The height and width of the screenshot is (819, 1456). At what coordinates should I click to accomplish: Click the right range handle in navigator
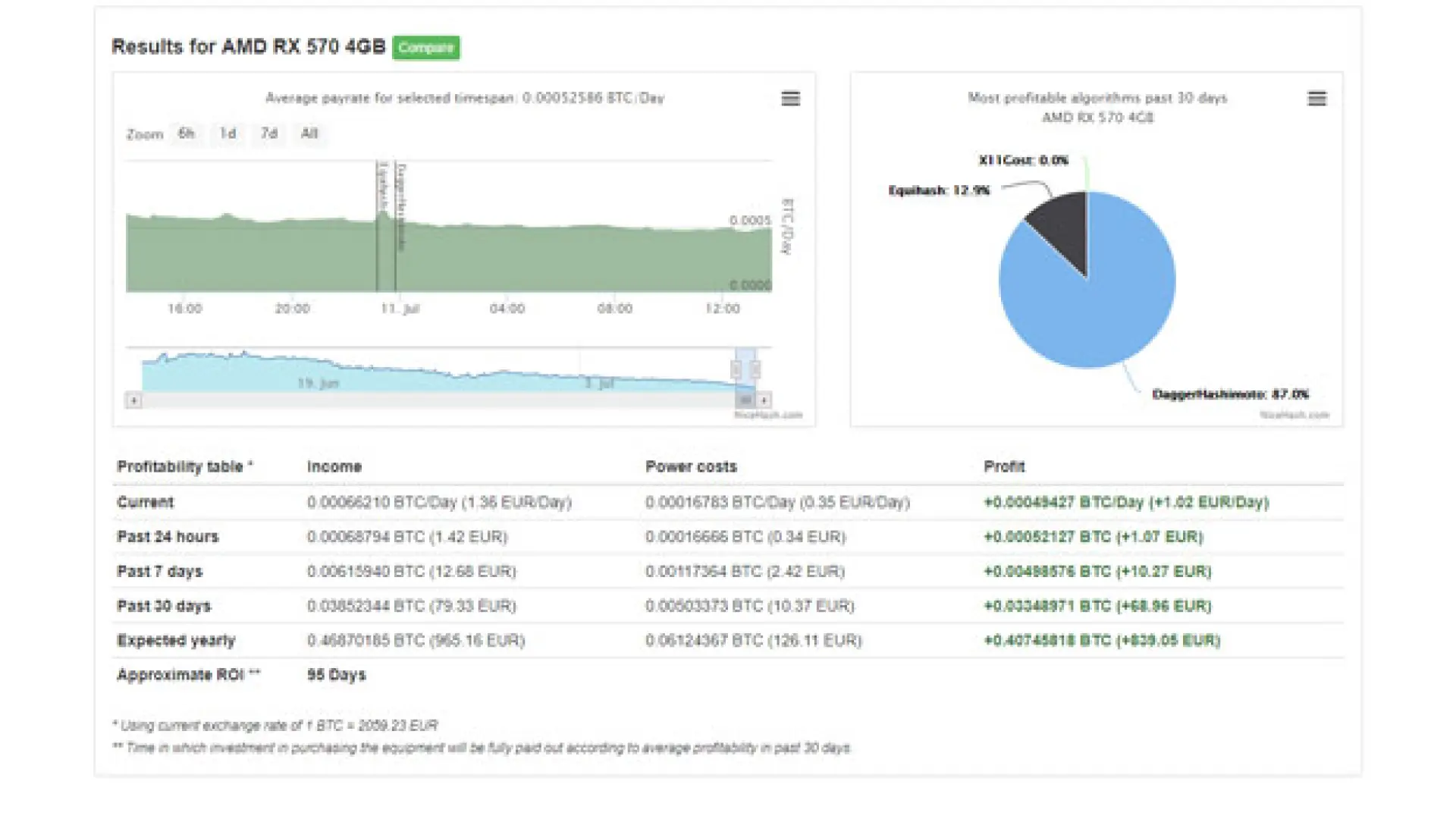pyautogui.click(x=755, y=369)
